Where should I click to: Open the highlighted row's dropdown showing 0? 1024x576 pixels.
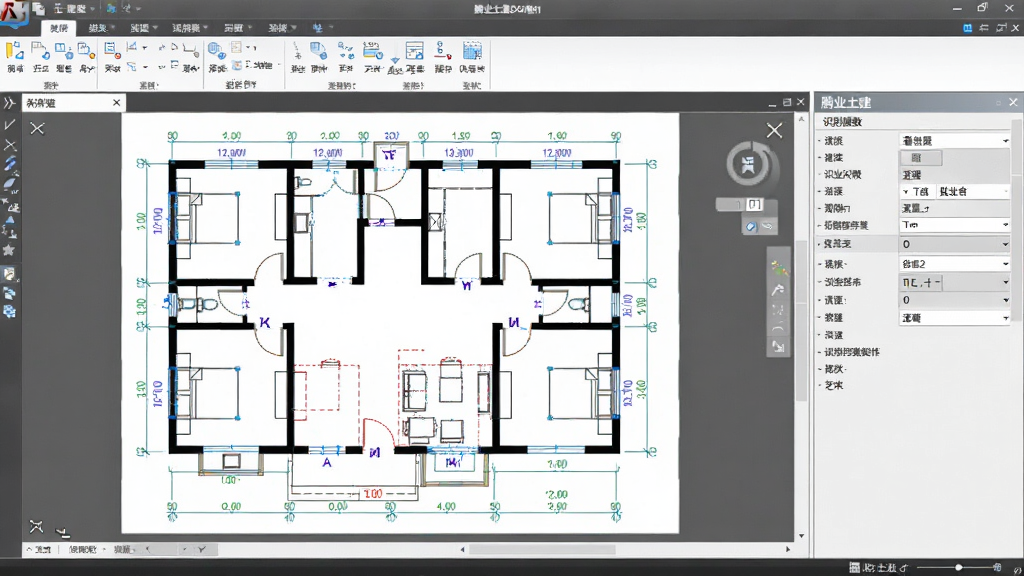click(955, 244)
